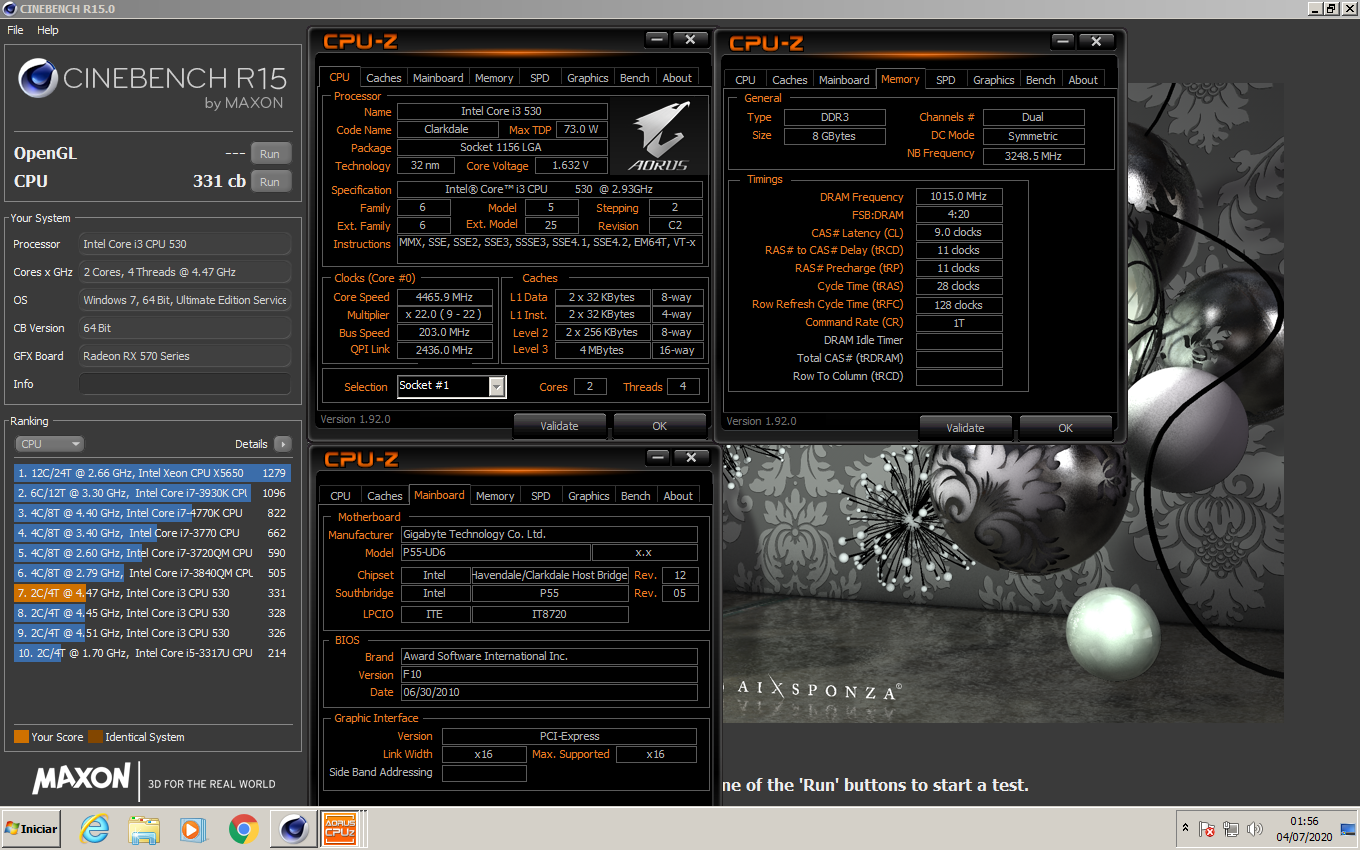Select ranking entry Core i7-3930K score 1096

[152, 493]
